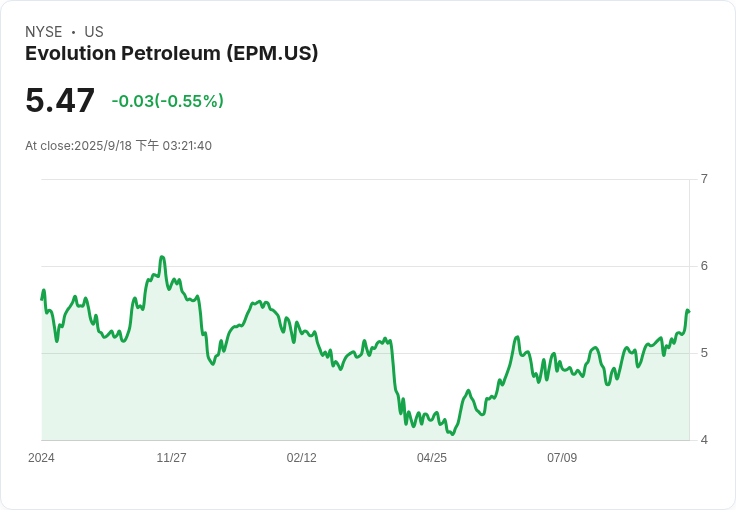Screen dimensions: 736x510
Task: Click the At close timestamp line
Action: 118,146
